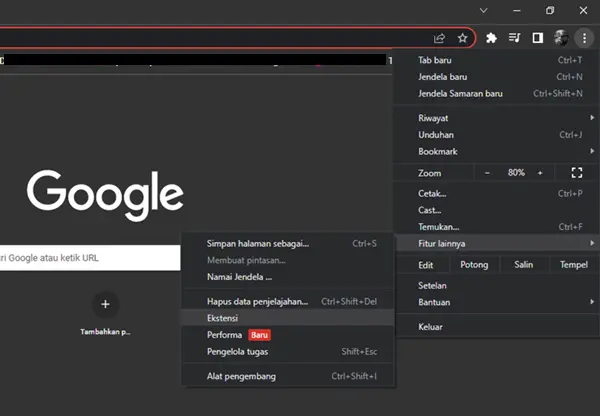Open Performa with Baru badge
Image resolution: width=600 pixels, height=416 pixels.
(288, 335)
